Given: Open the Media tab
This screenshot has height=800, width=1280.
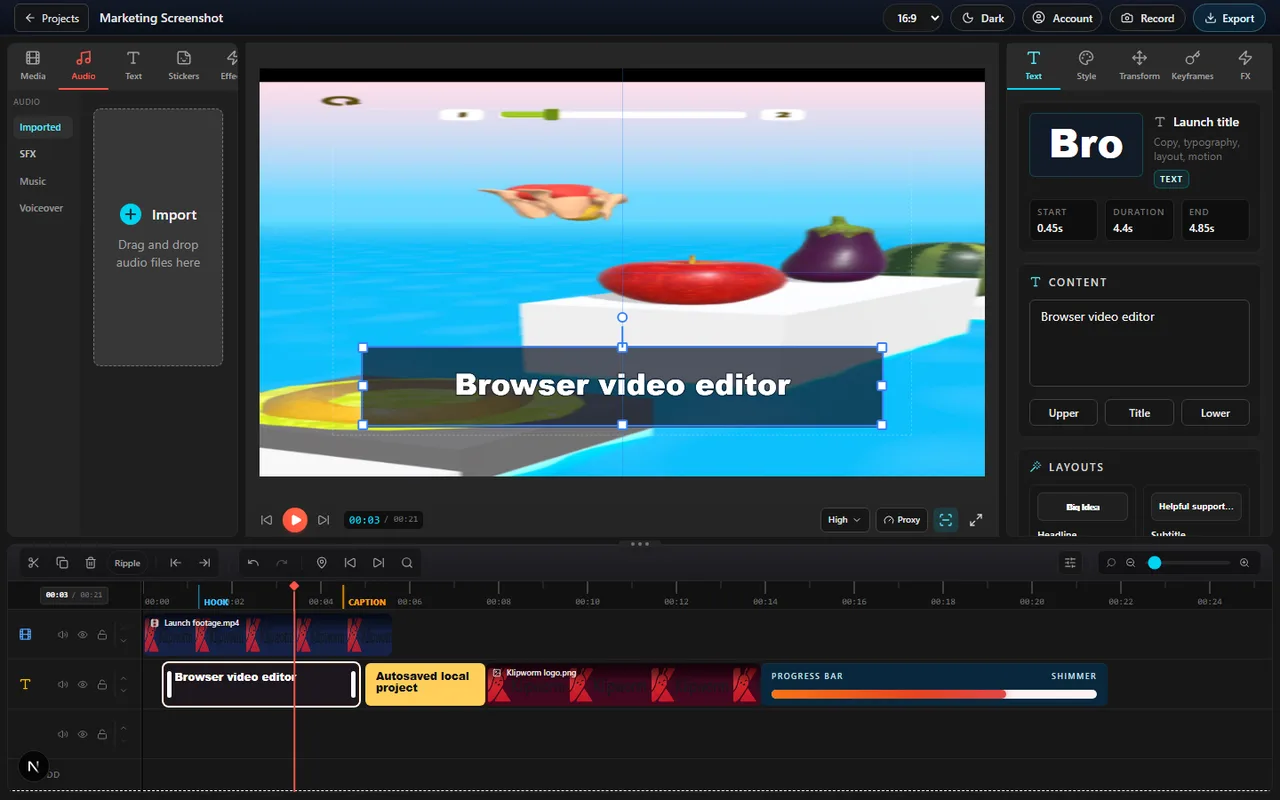Looking at the screenshot, I should 33,65.
